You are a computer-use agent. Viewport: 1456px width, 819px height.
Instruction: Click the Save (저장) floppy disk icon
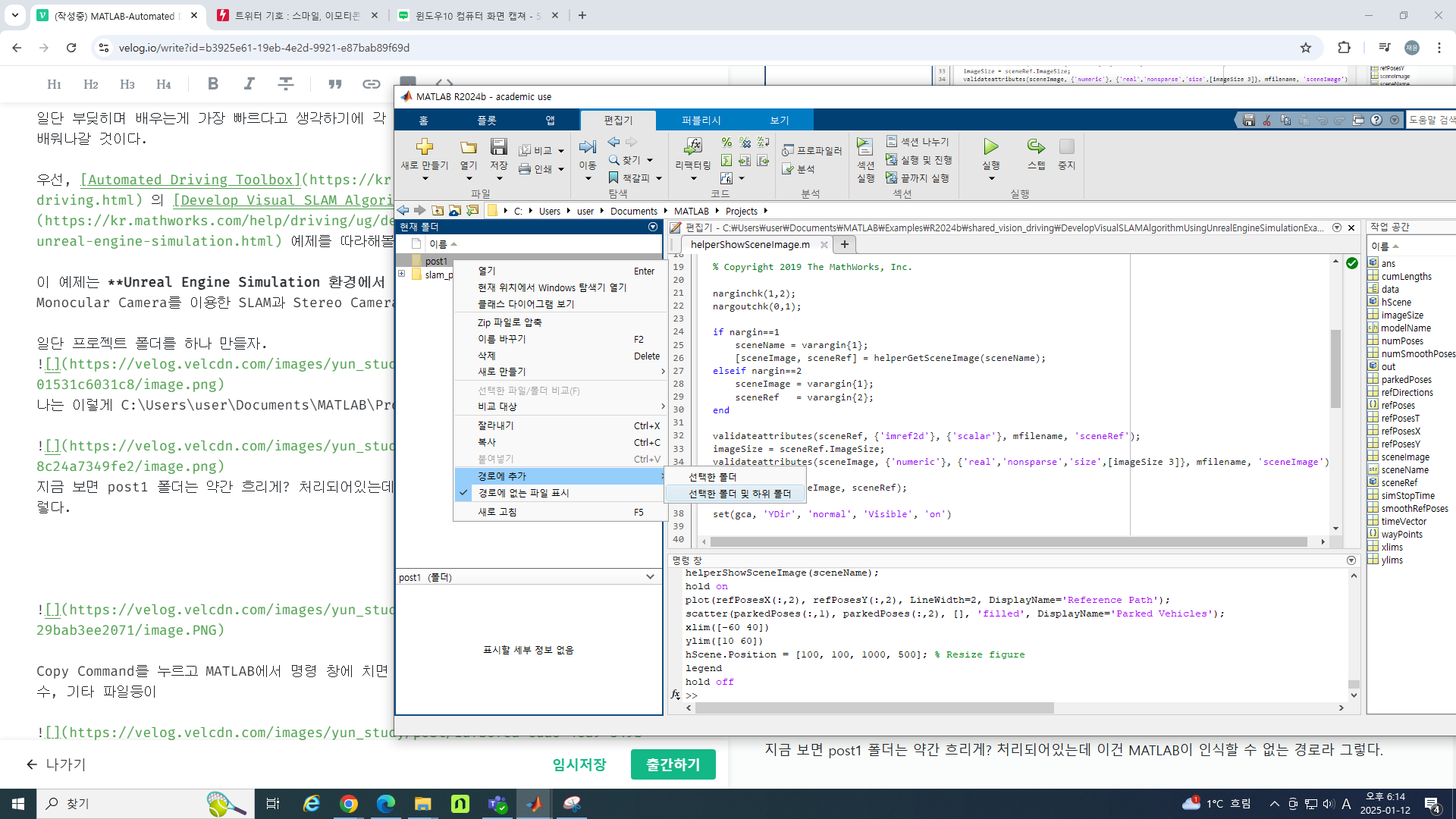tap(498, 147)
